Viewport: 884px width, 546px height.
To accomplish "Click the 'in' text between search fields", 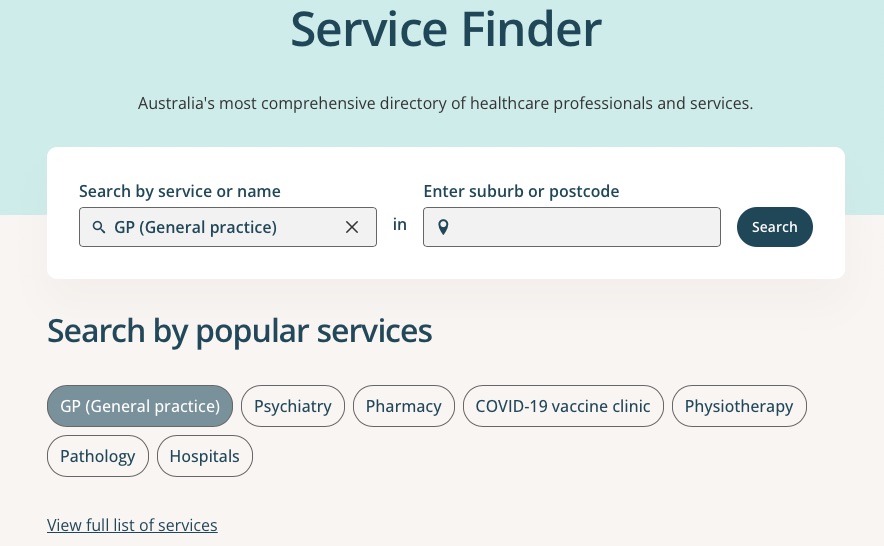I will pos(400,224).
